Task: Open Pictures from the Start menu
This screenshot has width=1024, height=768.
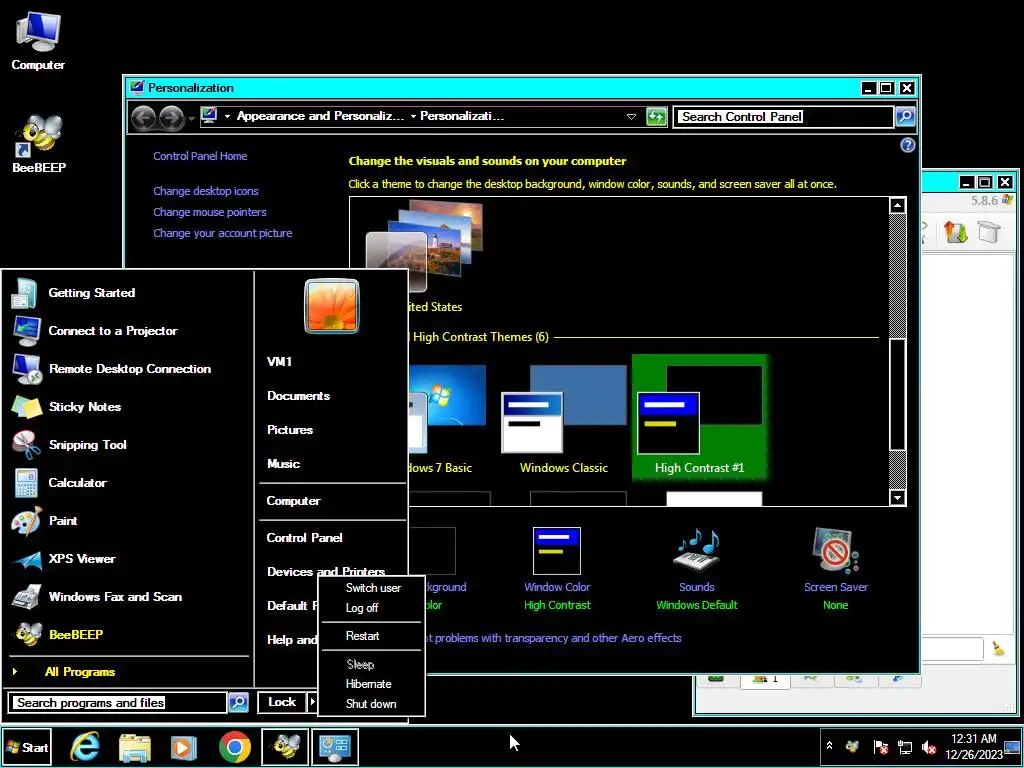Action: (290, 430)
